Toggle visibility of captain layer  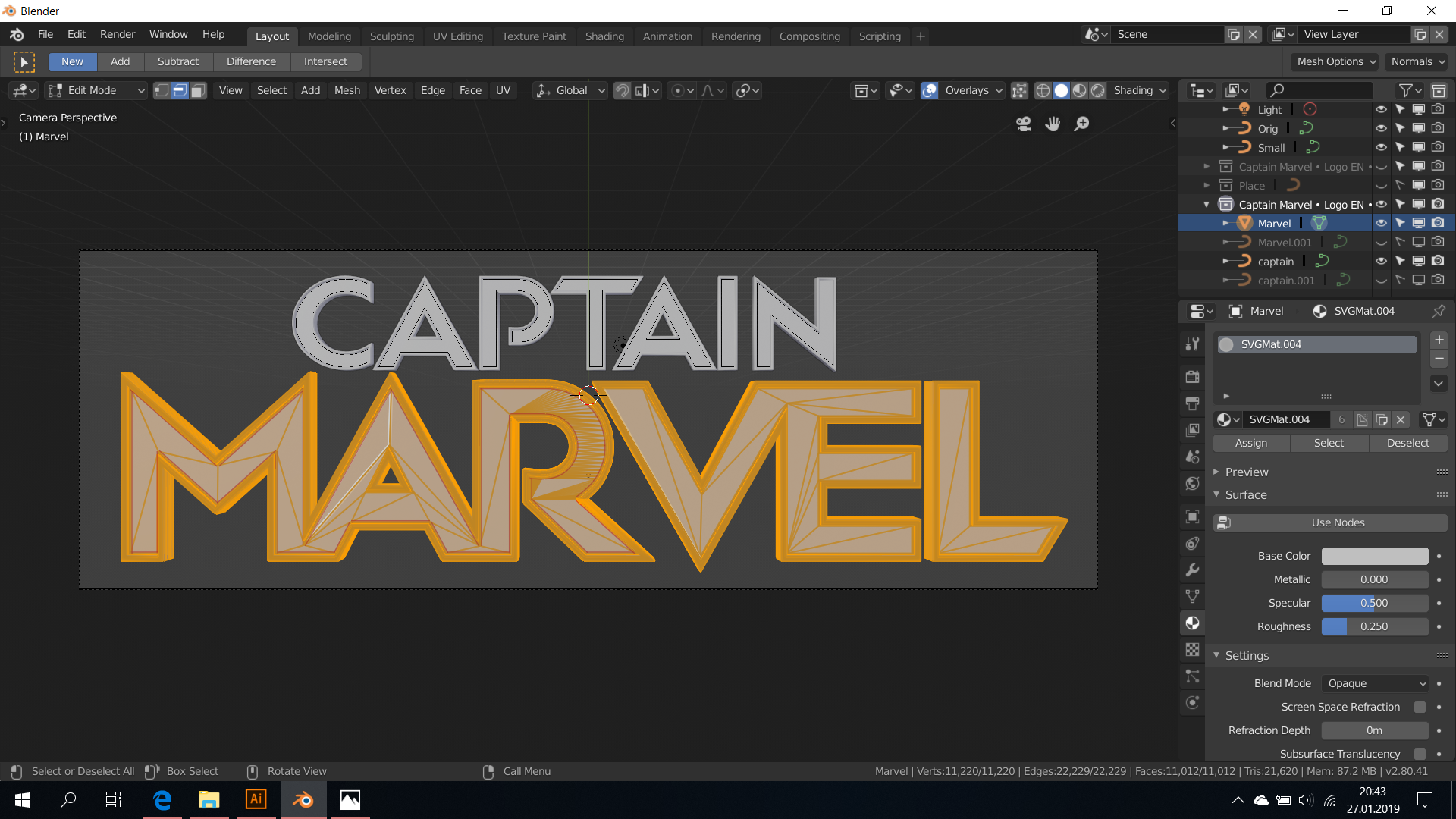[1381, 261]
